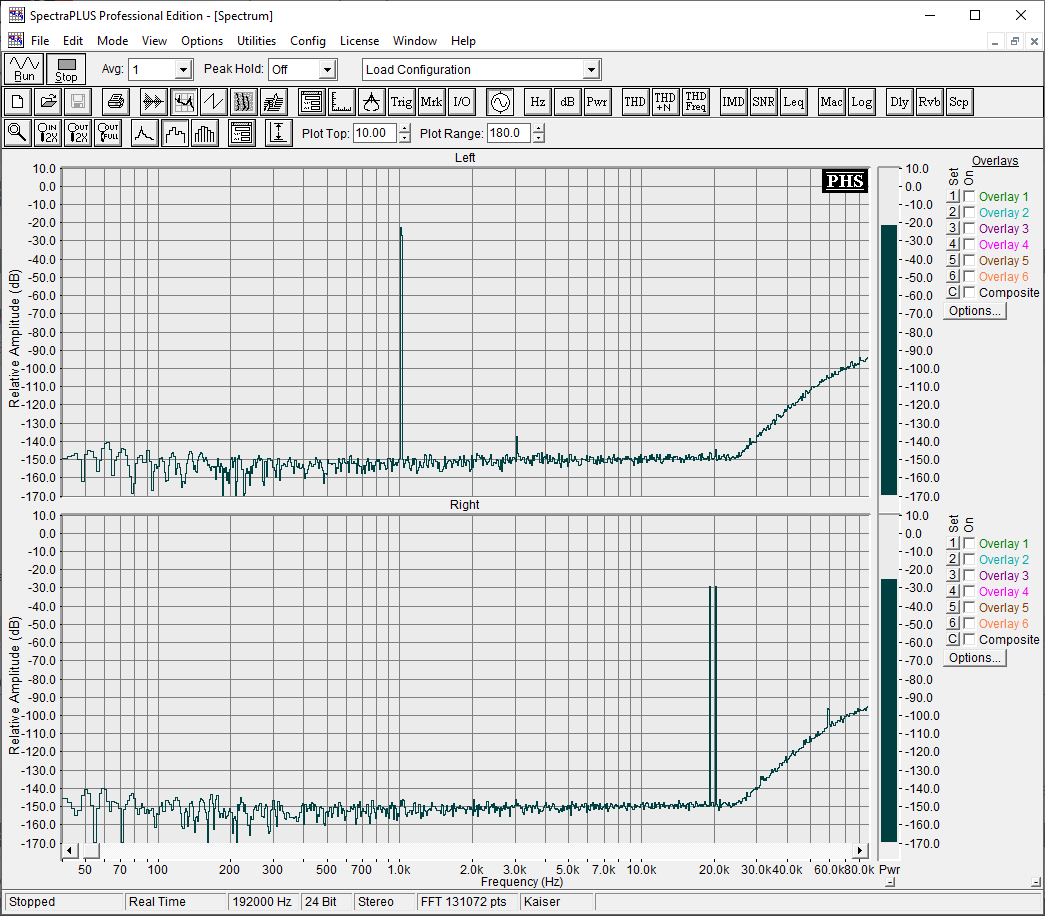Click the frequency axis horizontal scrollbar
The height and width of the screenshot is (916, 1045).
pyautogui.click(x=465, y=850)
